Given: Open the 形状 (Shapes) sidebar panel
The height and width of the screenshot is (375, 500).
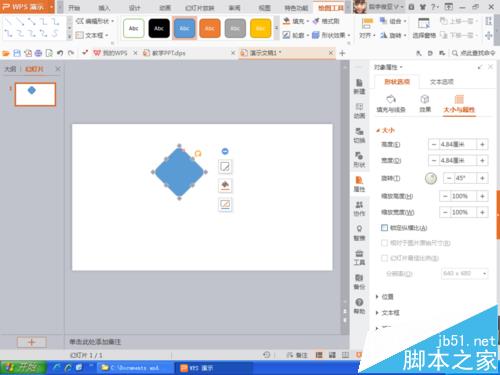Looking at the screenshot, I should (359, 160).
